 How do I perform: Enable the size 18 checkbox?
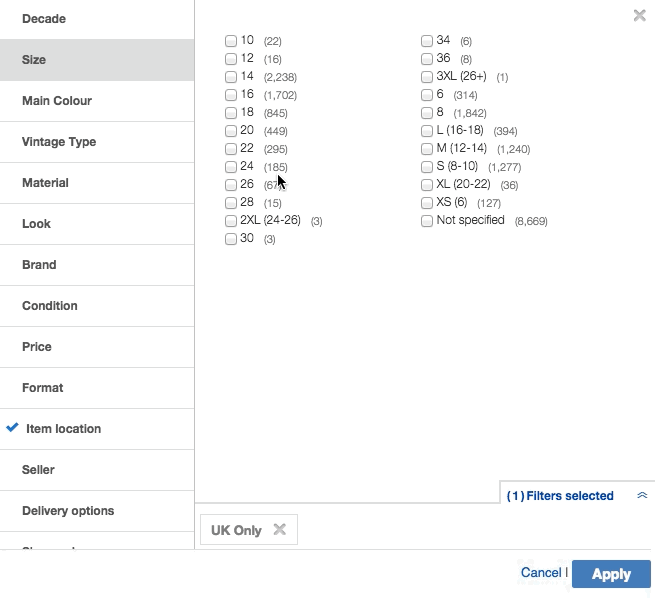[231, 112]
